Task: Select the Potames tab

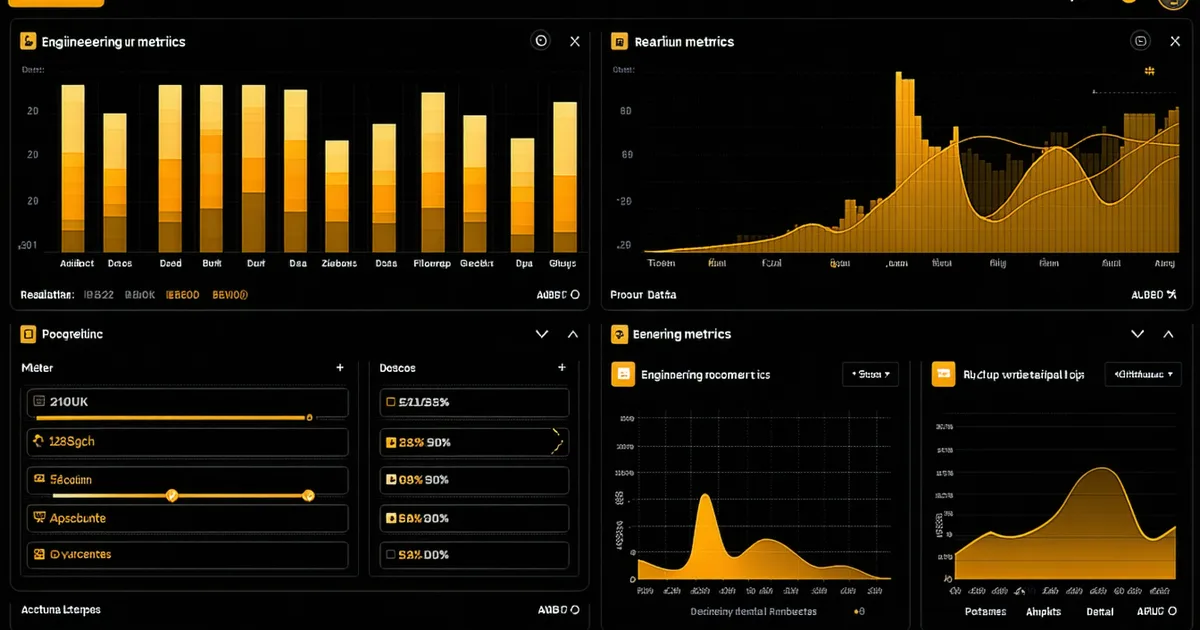Action: (x=985, y=611)
